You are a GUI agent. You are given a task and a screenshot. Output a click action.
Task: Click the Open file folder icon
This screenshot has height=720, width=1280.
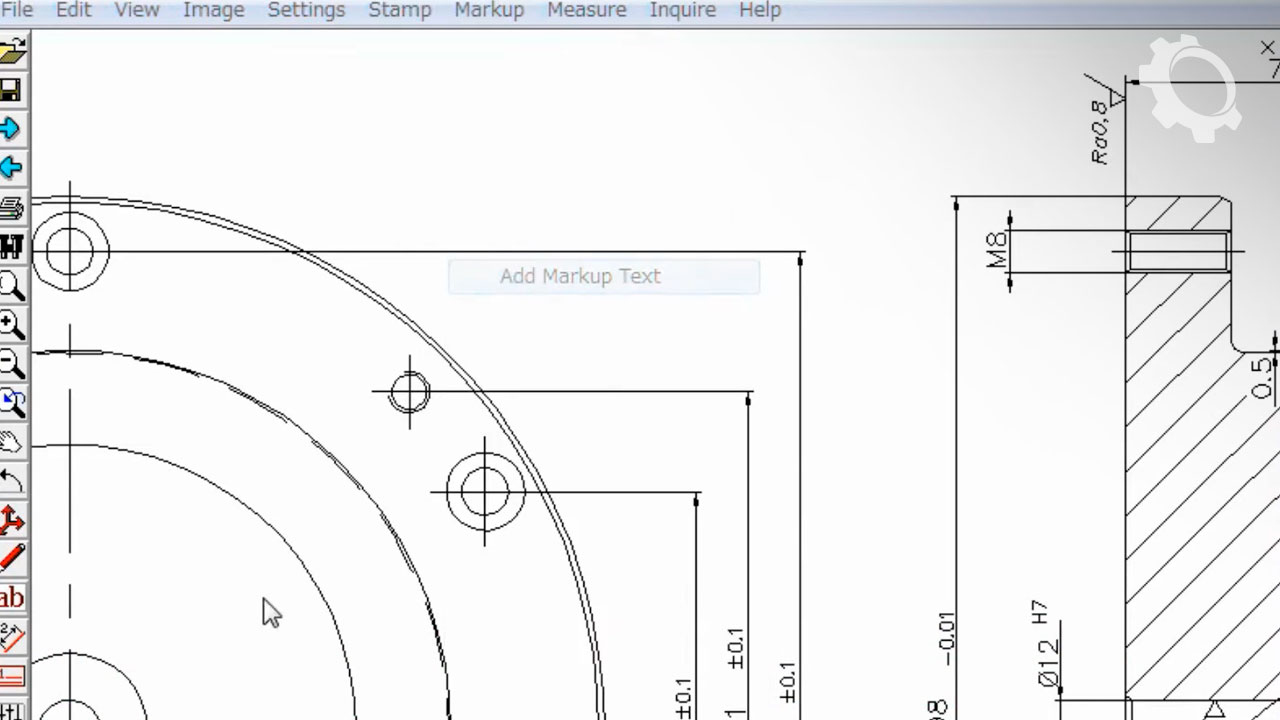(12, 52)
